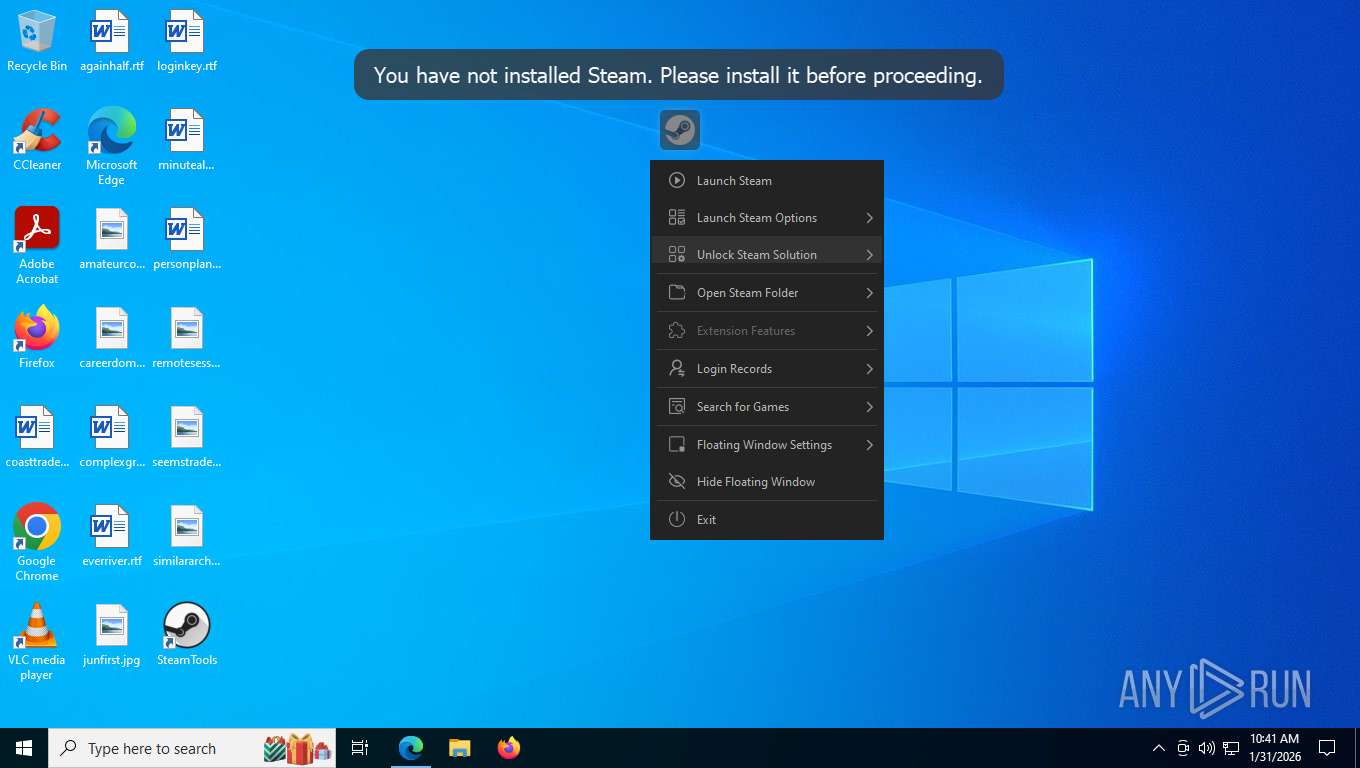
Task: Select the Adobe Acrobat desktop shortcut
Action: [37, 246]
